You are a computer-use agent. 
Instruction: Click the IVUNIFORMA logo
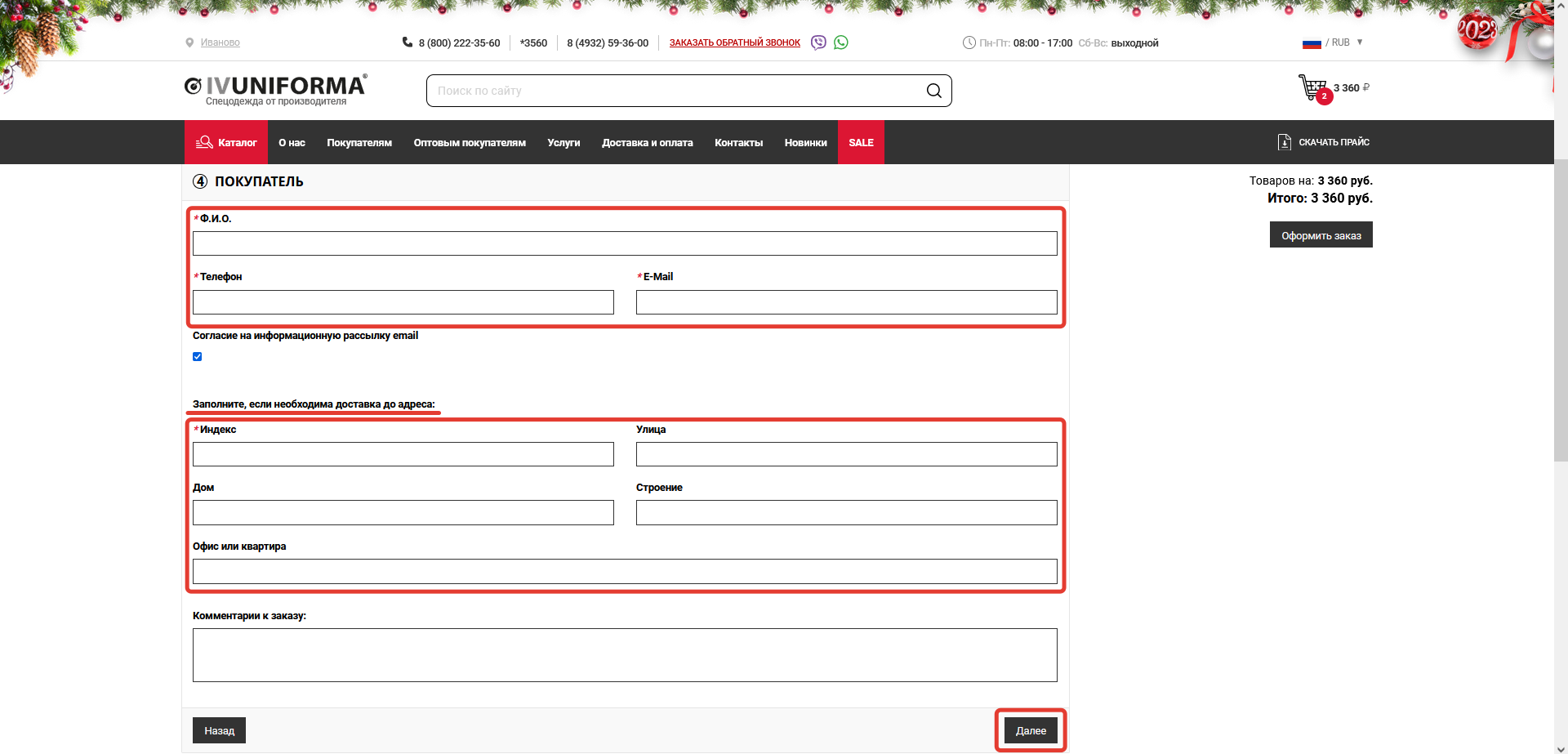pyautogui.click(x=275, y=89)
